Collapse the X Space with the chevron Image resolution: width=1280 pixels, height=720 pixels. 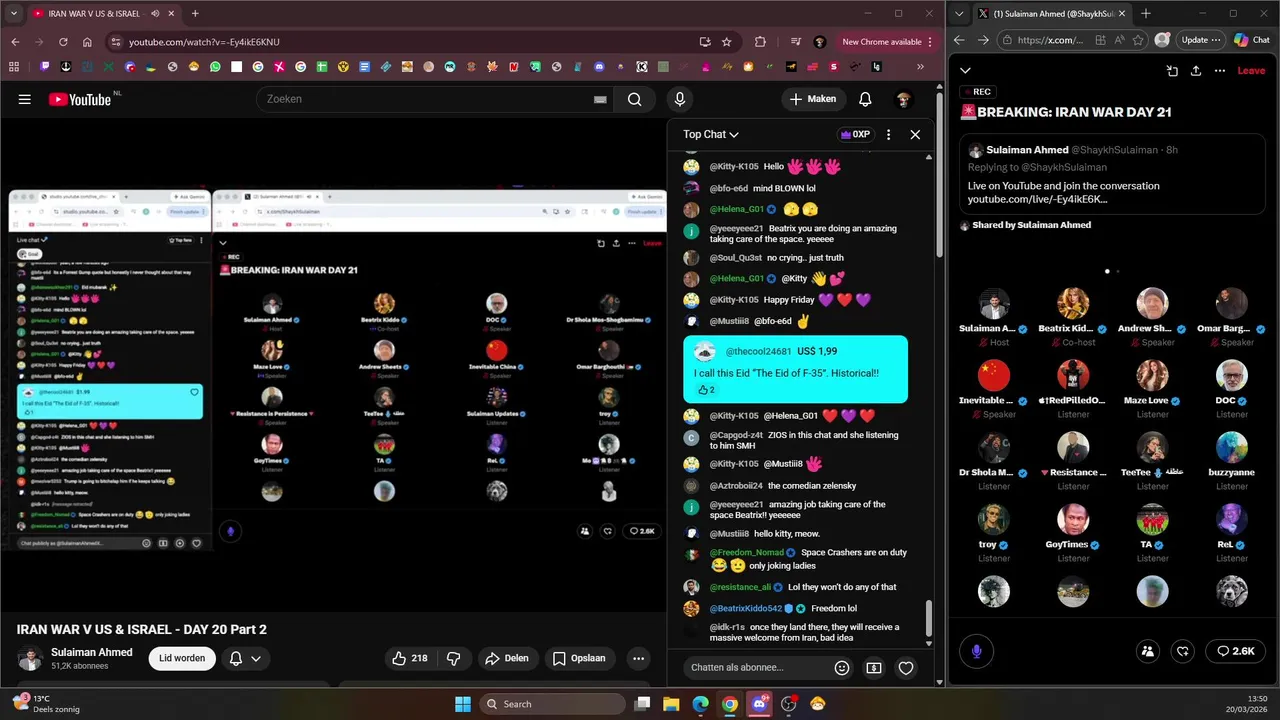[965, 70]
